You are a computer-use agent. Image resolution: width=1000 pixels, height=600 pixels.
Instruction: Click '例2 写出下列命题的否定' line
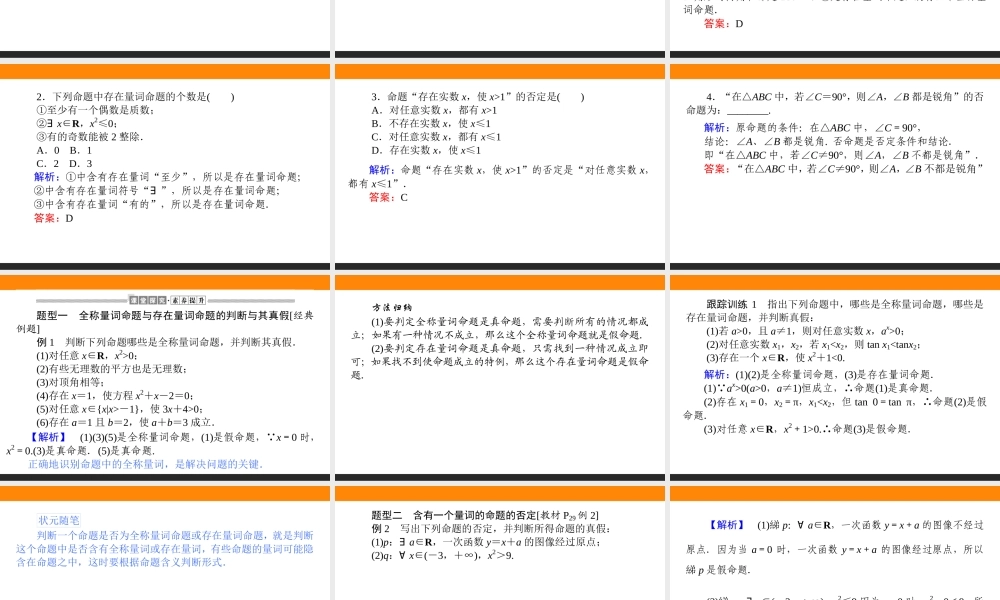coord(491,529)
